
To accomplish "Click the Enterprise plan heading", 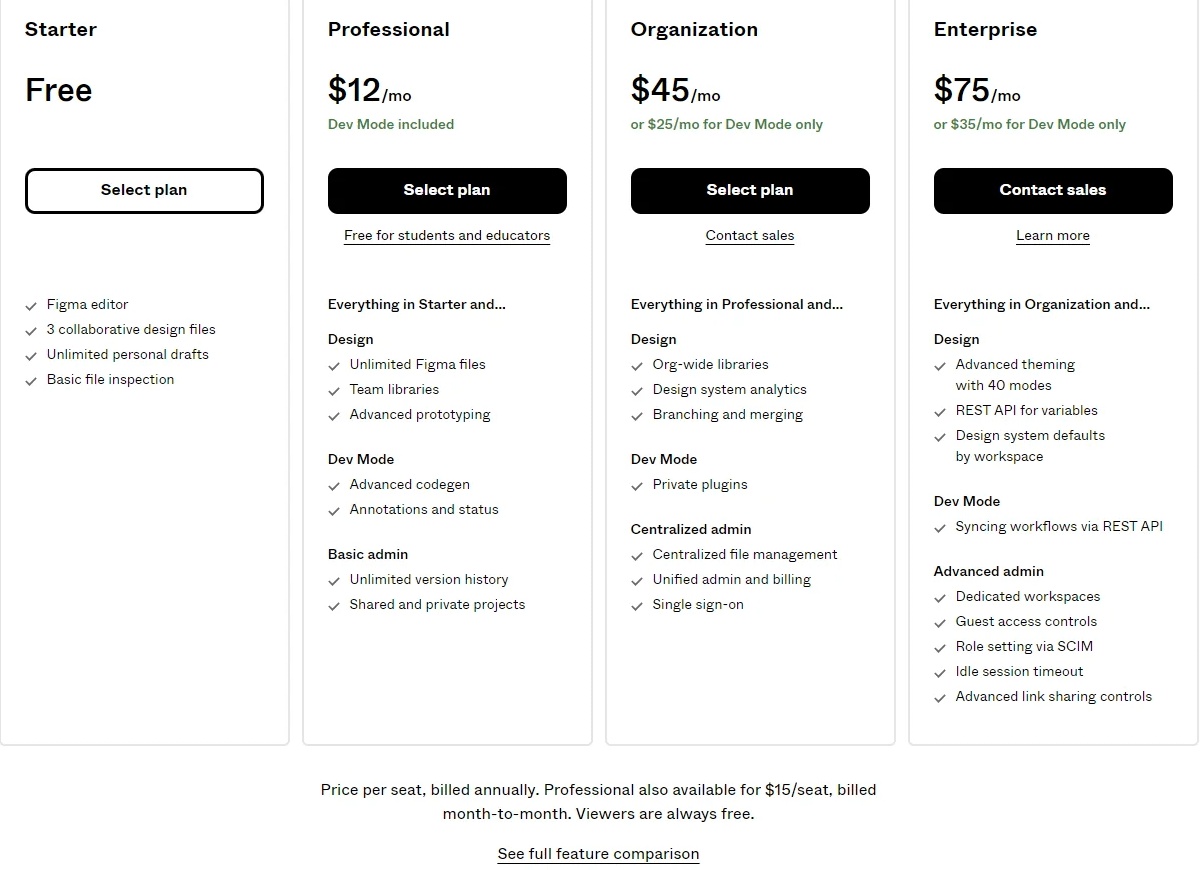I will coord(985,30).
